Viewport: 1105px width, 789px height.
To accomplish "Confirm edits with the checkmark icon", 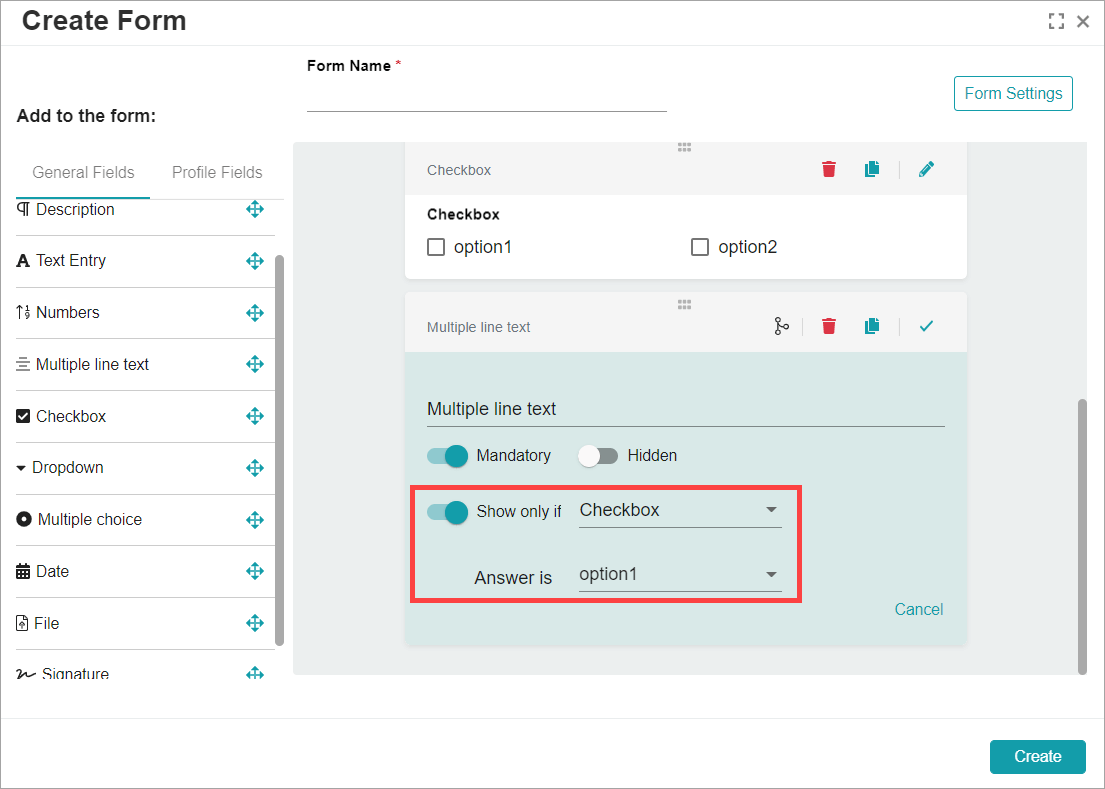I will click(927, 326).
